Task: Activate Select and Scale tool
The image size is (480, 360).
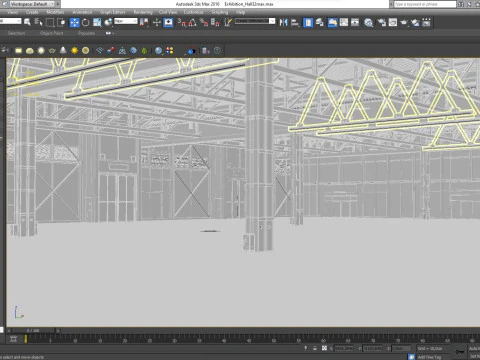Action: [97, 22]
